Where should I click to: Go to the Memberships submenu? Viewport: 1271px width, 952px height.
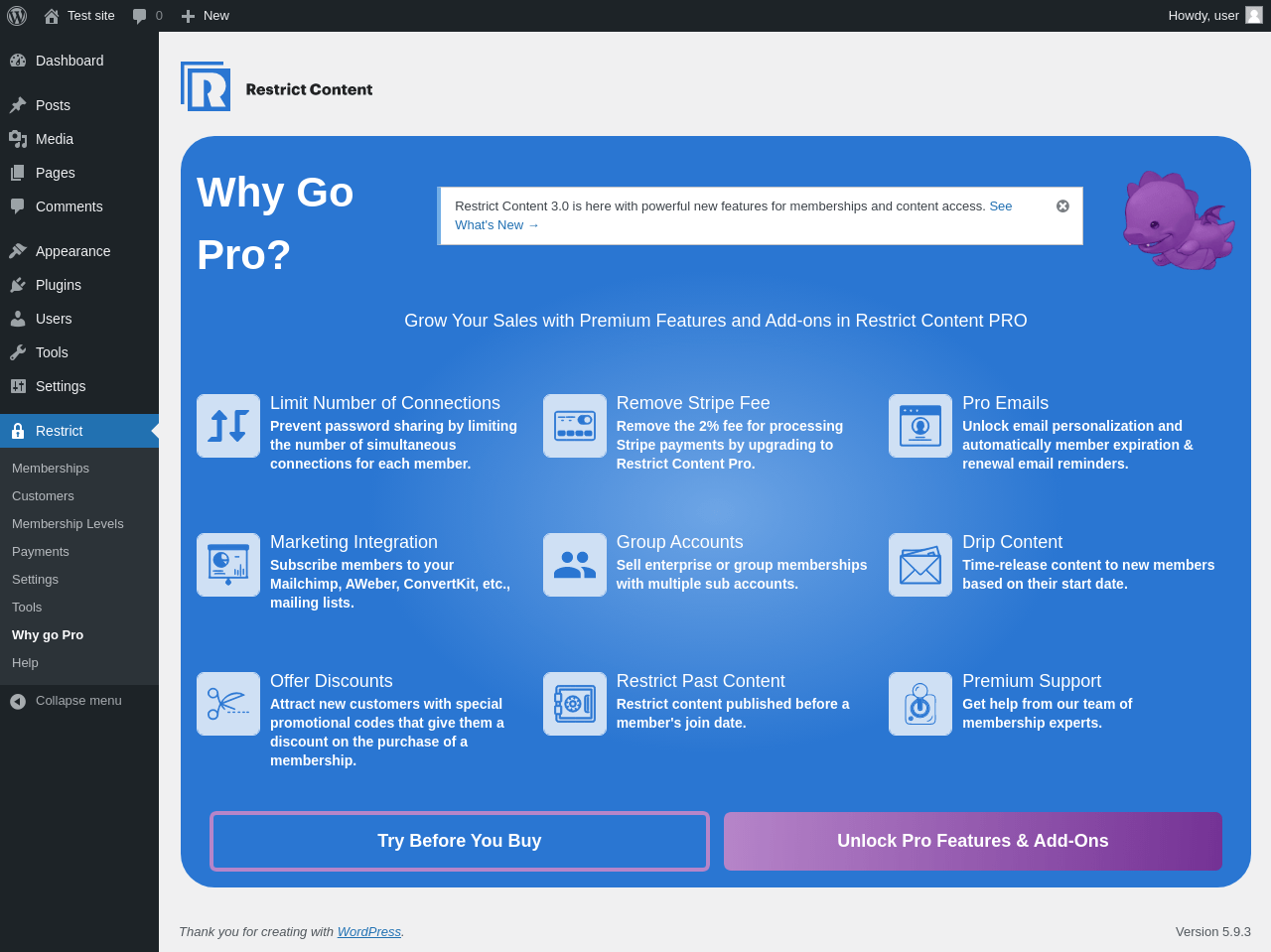[x=51, y=468]
